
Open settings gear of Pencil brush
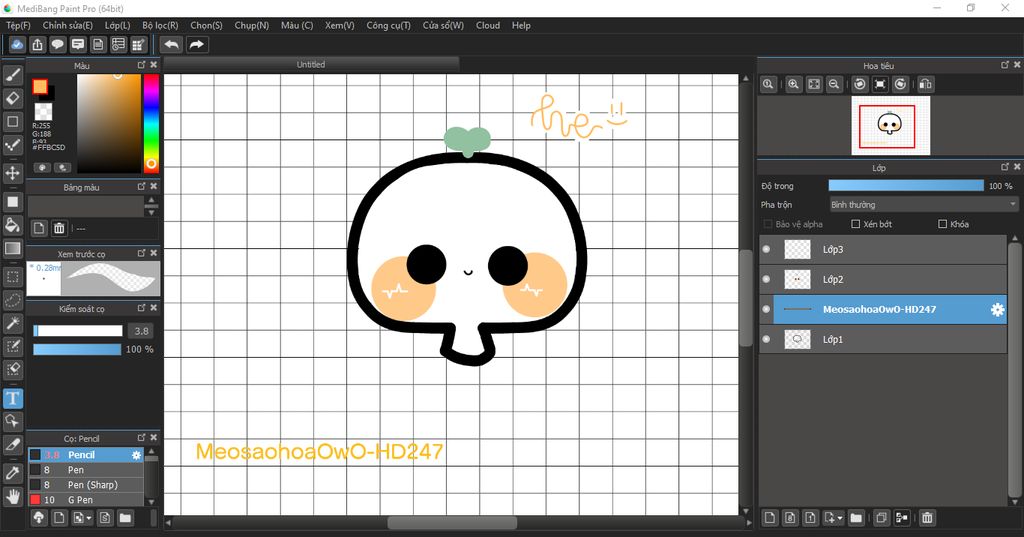point(136,455)
